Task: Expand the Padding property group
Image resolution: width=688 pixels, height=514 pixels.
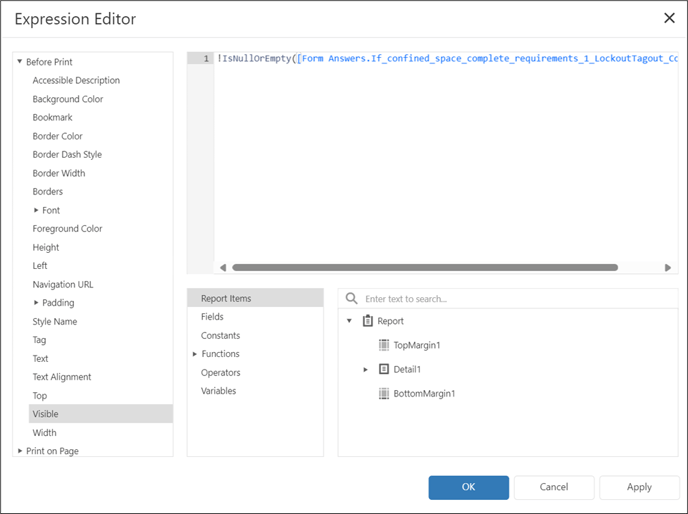Action: tap(36, 303)
